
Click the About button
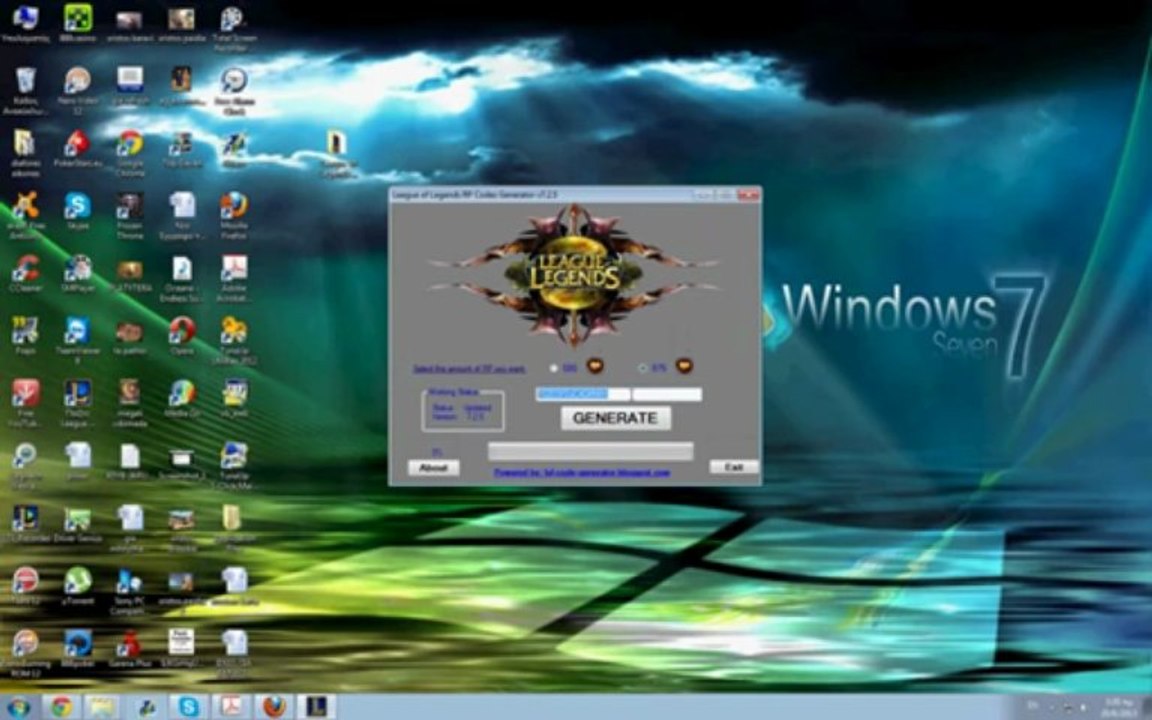point(433,467)
